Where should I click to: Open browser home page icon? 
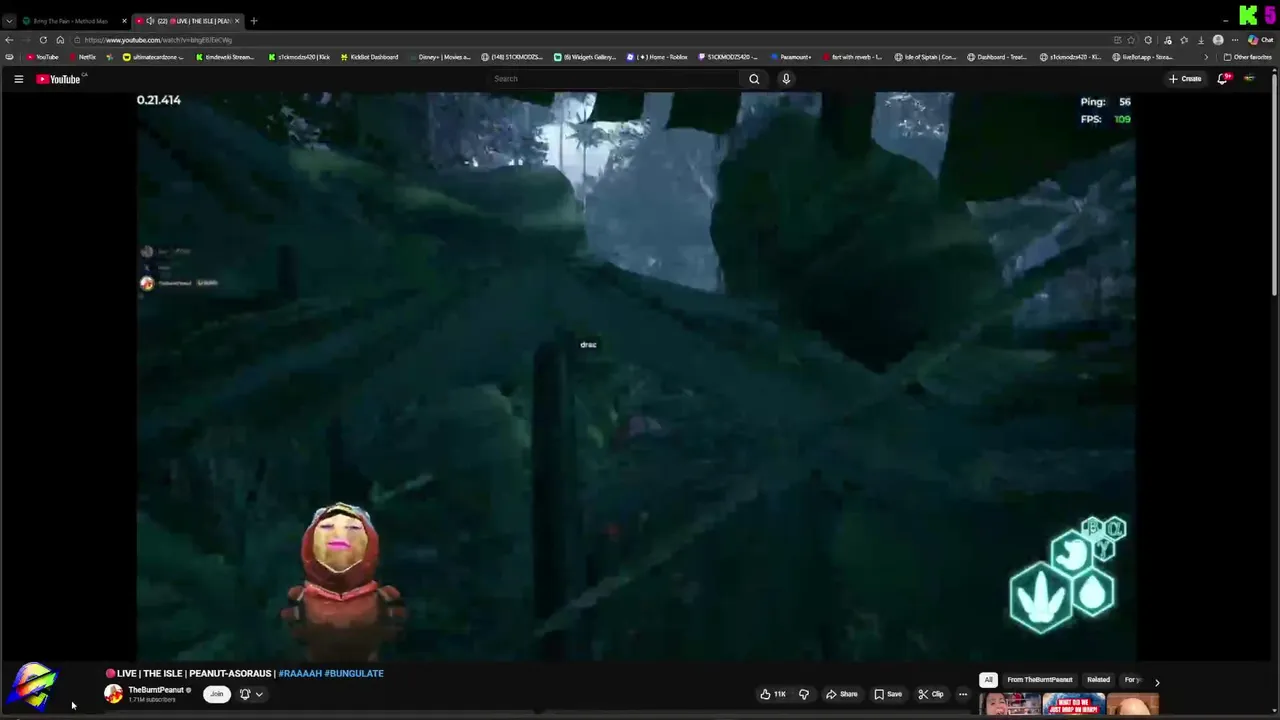point(60,40)
